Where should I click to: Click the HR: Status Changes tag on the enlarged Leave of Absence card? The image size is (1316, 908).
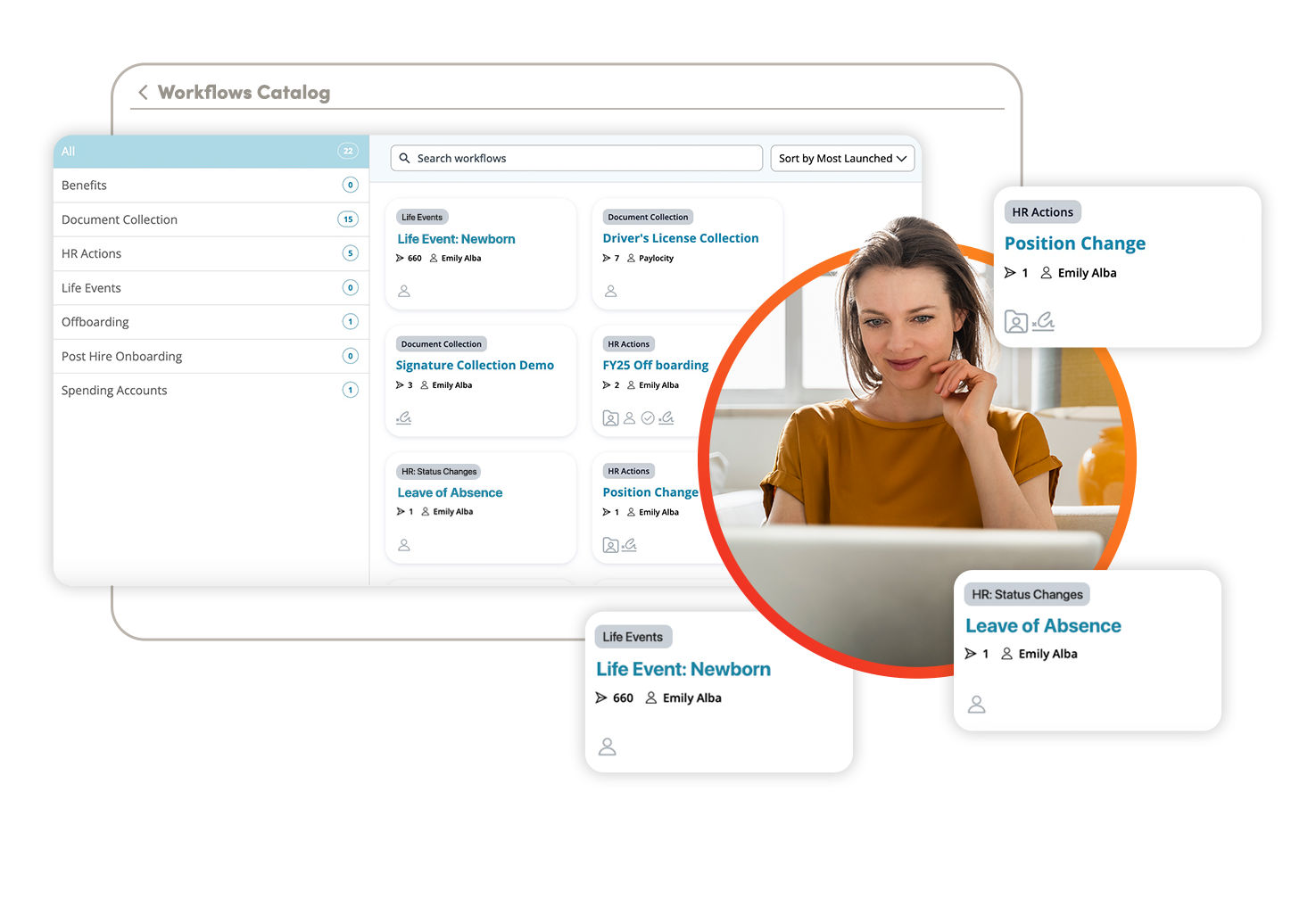click(x=1027, y=595)
